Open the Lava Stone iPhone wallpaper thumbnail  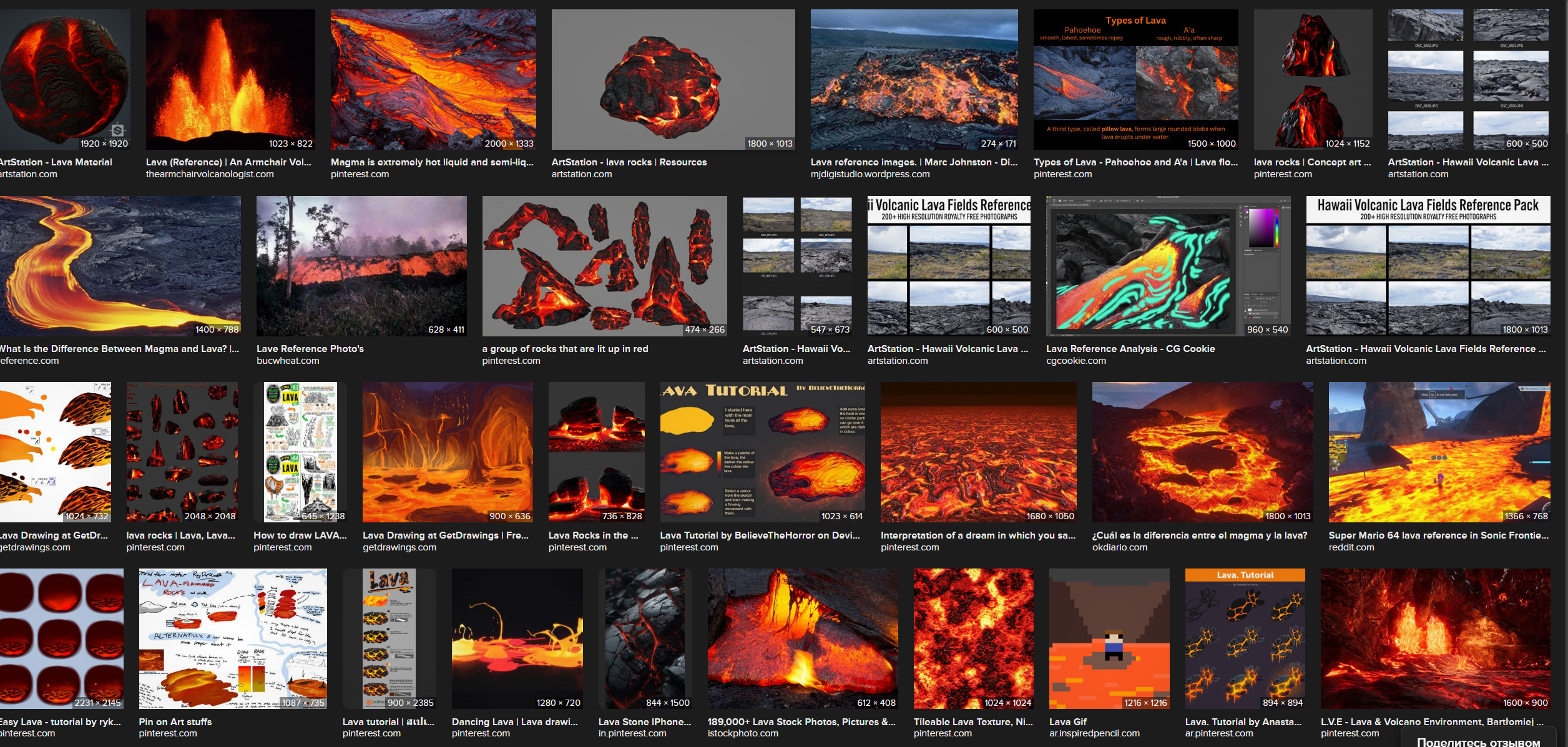click(x=645, y=638)
